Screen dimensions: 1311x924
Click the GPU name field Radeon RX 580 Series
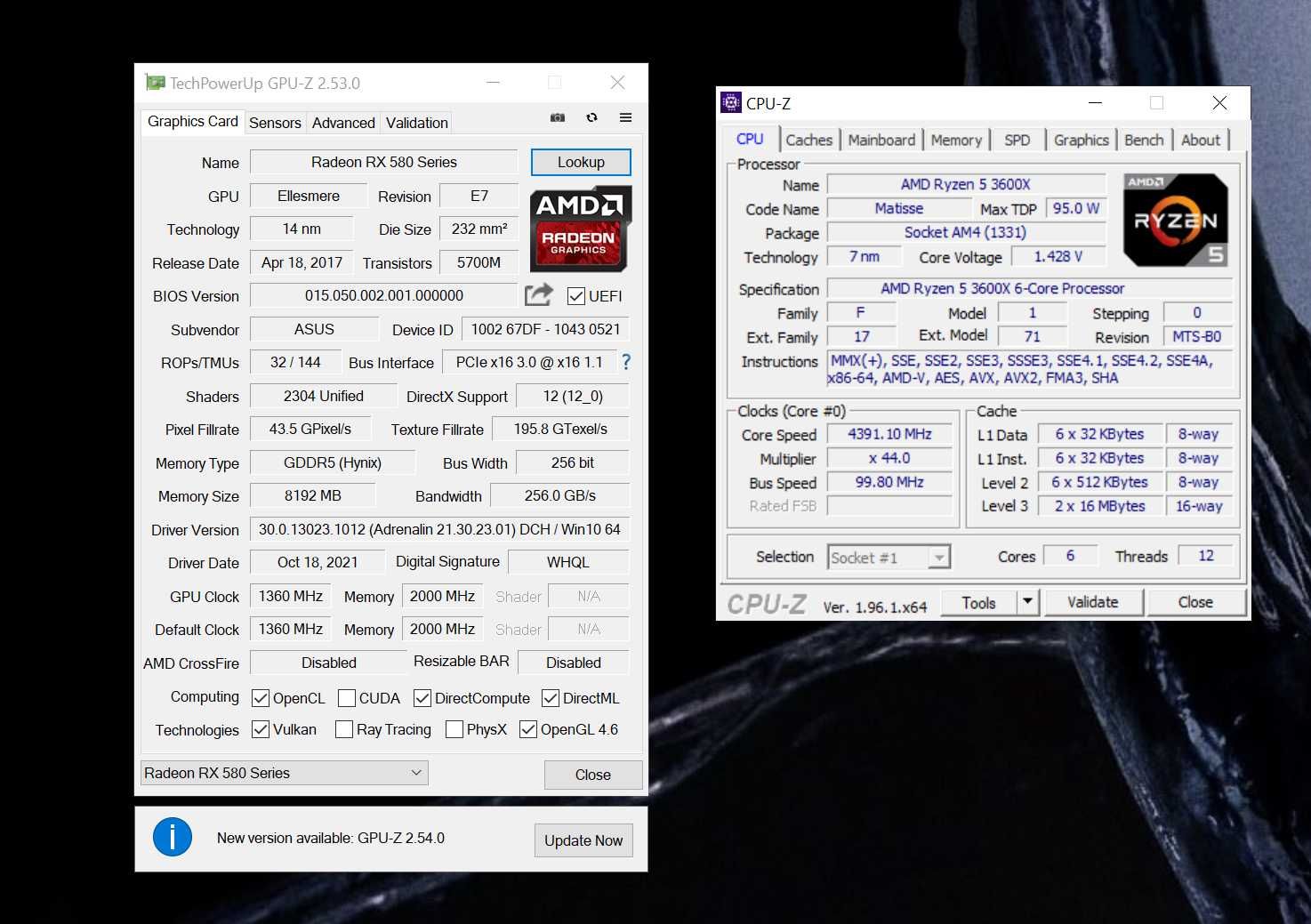(383, 162)
